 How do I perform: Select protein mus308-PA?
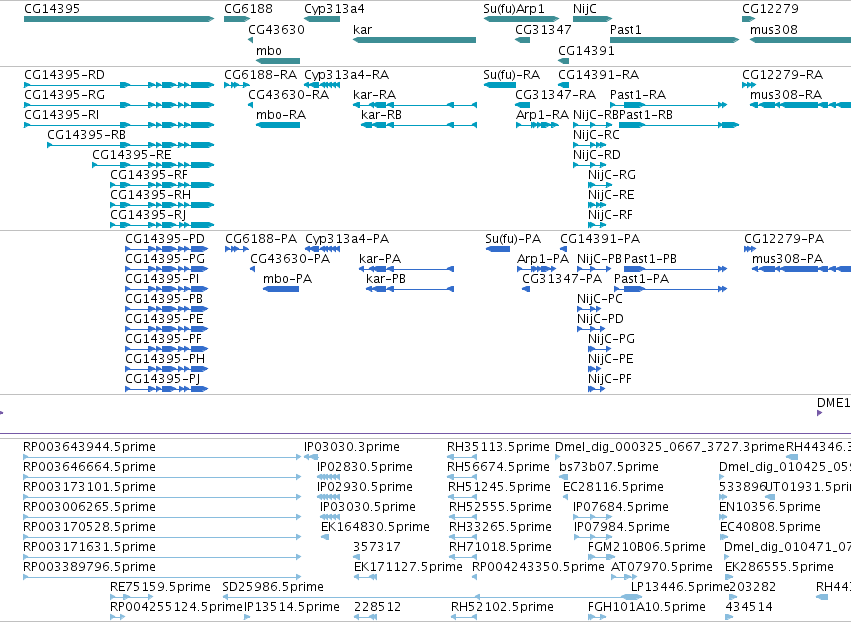788,259
